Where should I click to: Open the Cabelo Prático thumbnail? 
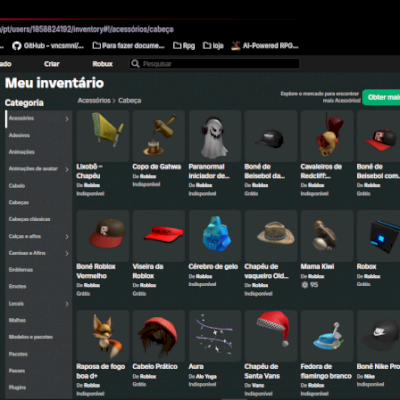(159, 336)
